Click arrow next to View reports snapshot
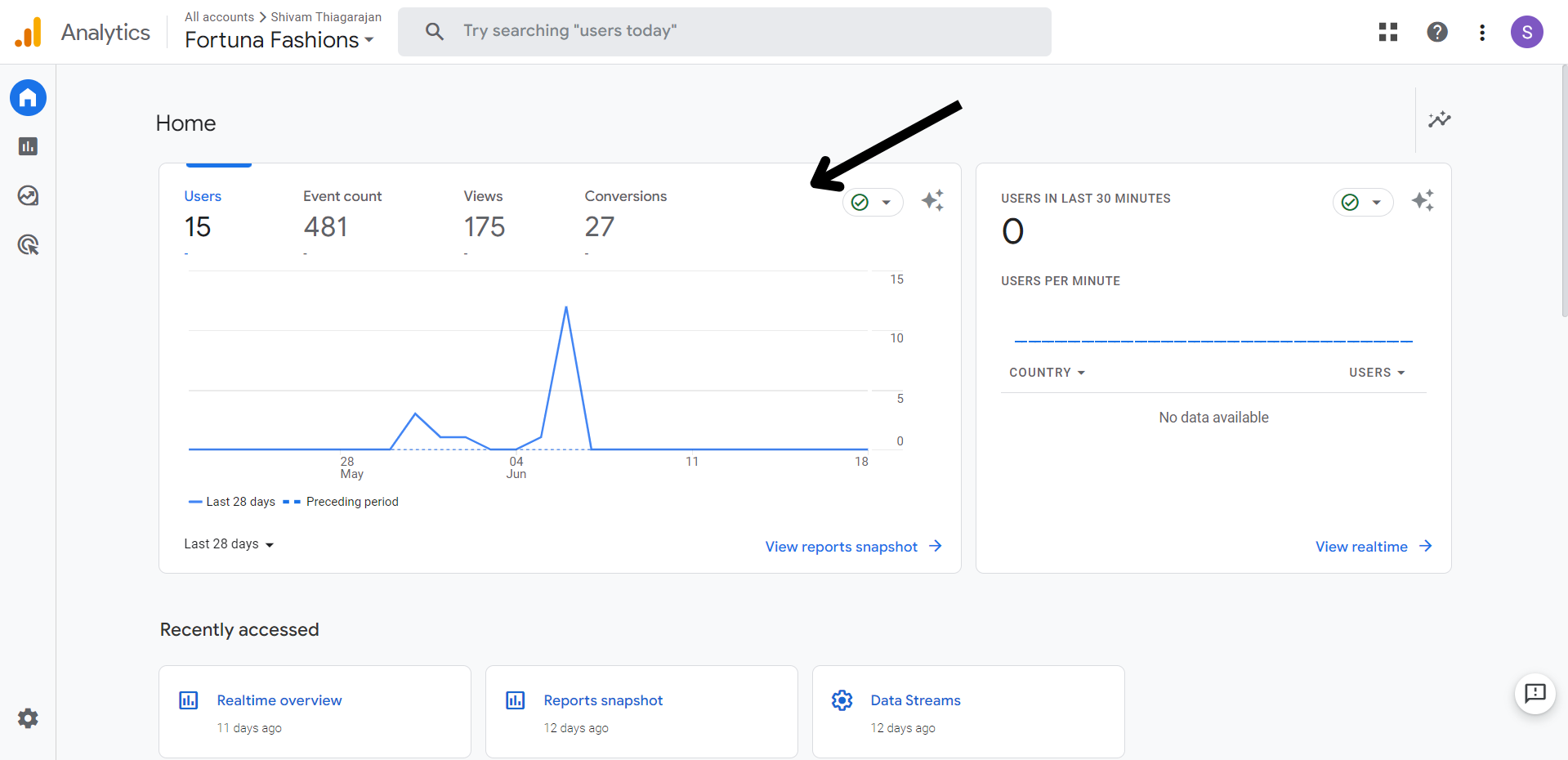 click(x=936, y=546)
